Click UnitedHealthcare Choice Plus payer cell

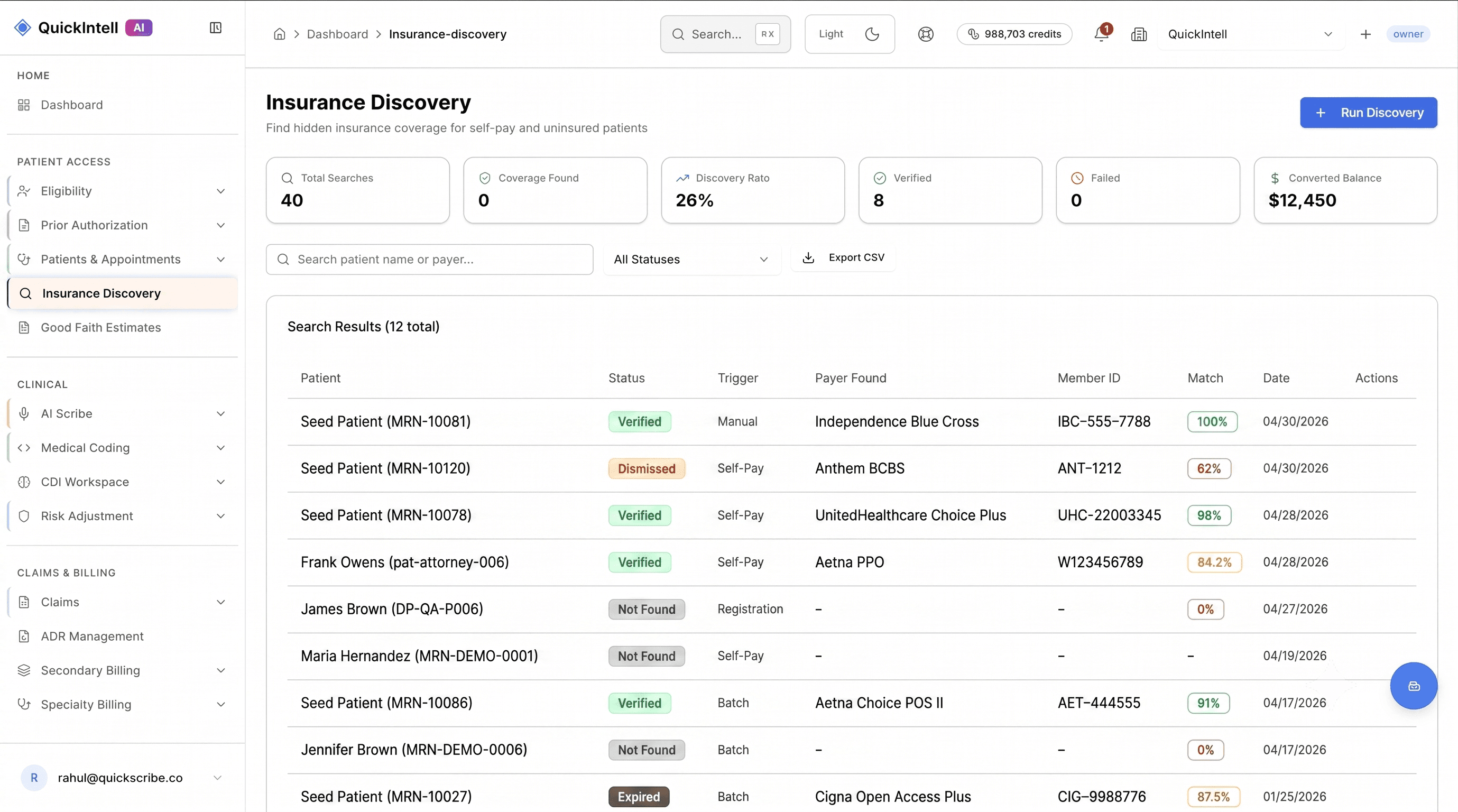[x=910, y=515]
